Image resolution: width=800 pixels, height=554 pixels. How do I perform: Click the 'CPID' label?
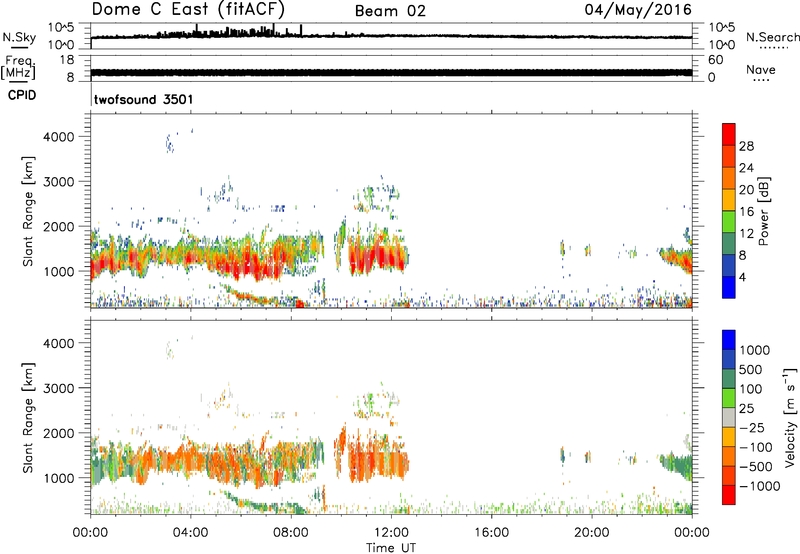tap(22, 95)
